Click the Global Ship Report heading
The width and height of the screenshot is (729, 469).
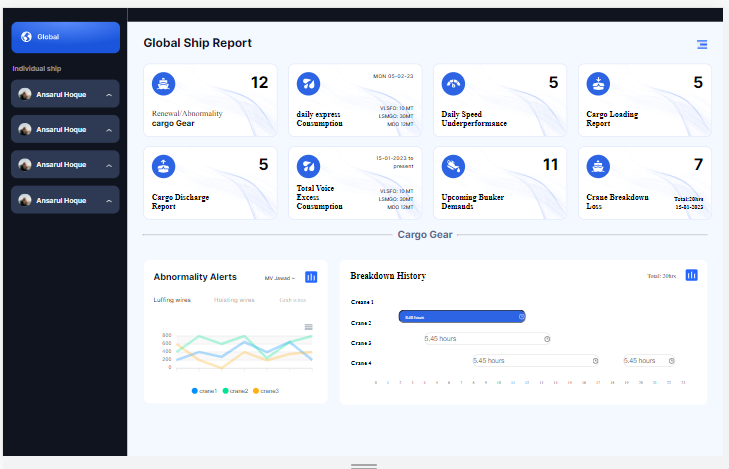(x=197, y=43)
